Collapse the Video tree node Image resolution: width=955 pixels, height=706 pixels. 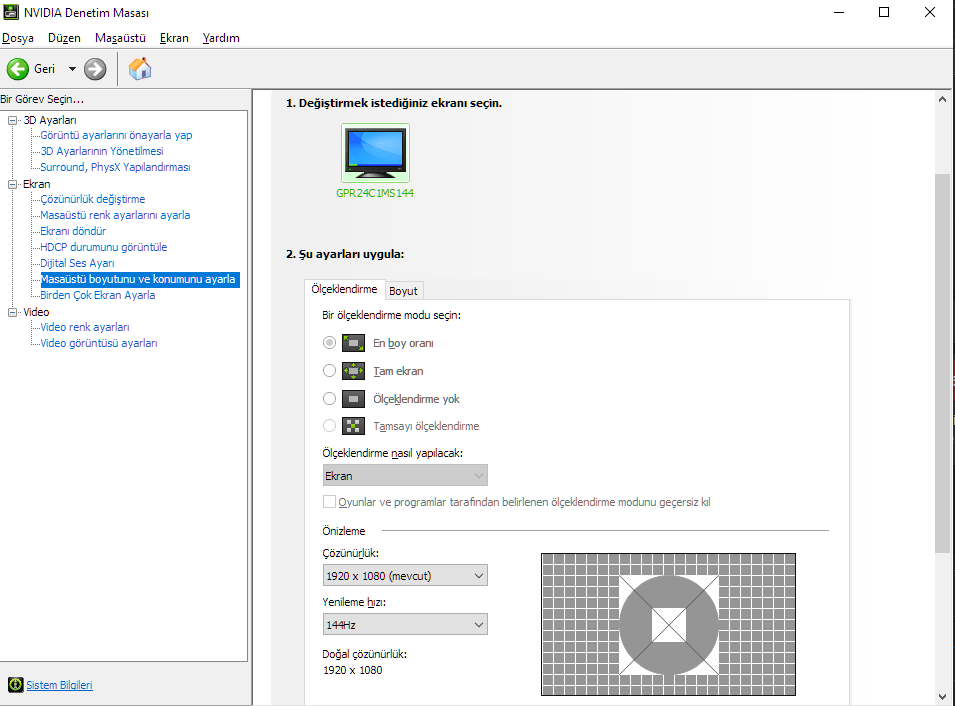pyautogui.click(x=12, y=312)
